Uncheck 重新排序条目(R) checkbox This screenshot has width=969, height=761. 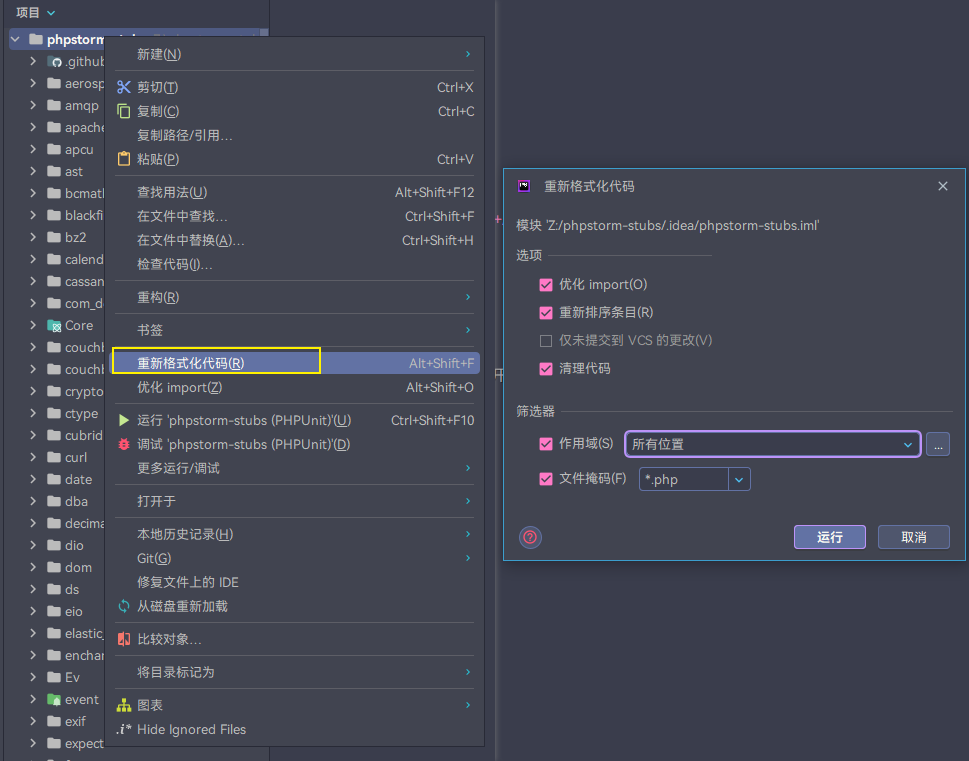[x=546, y=313]
